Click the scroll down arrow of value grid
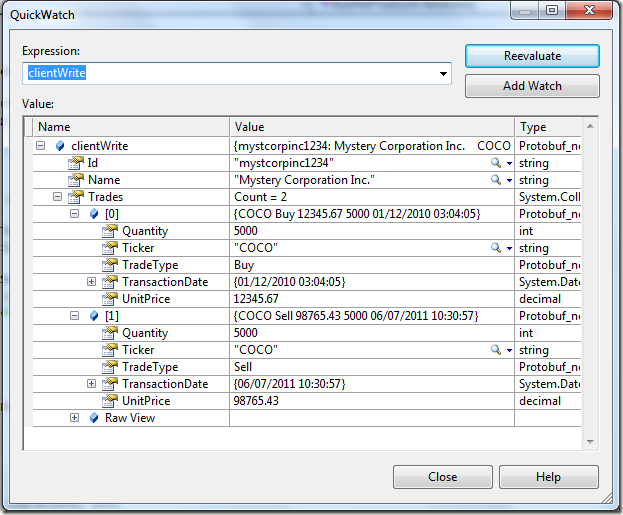Screen dimensions: 623x515 click(x=590, y=441)
